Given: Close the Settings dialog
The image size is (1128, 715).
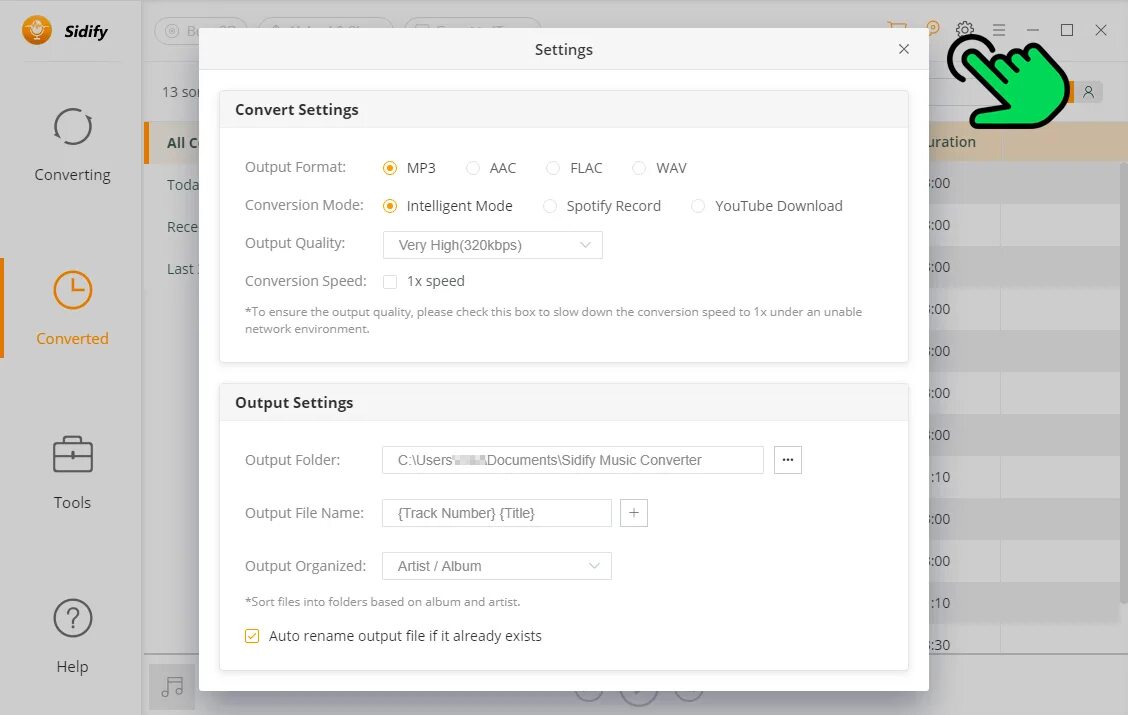Looking at the screenshot, I should click(x=904, y=49).
